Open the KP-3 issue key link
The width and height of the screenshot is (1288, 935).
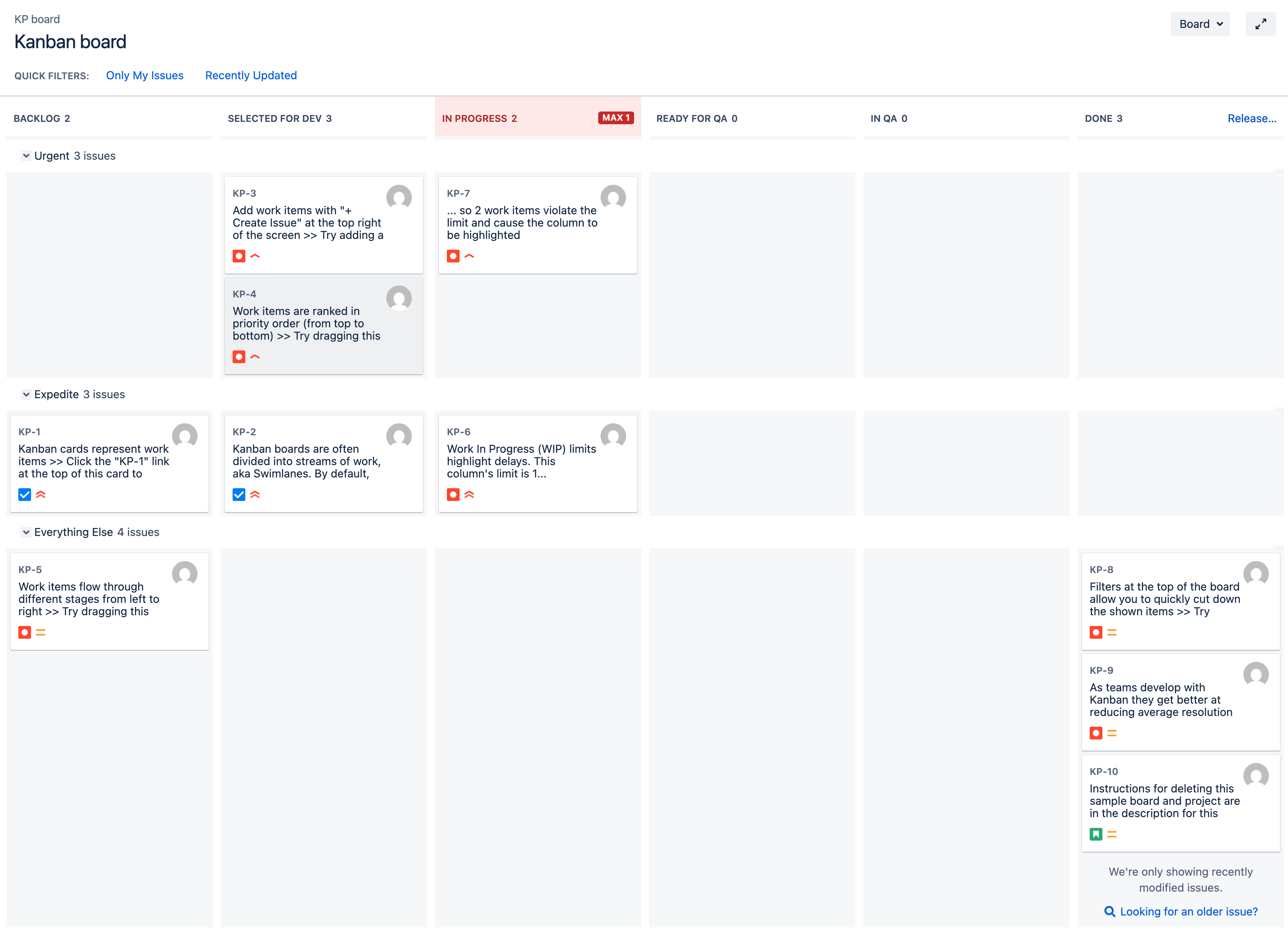(244, 193)
